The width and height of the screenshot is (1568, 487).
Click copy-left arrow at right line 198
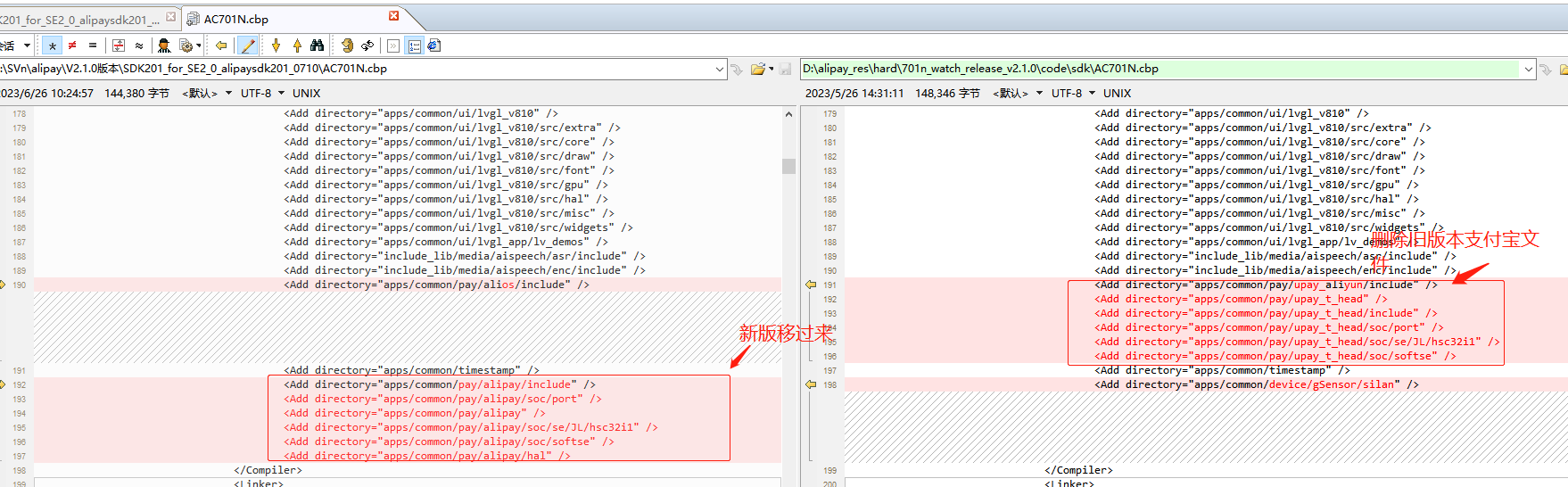click(x=811, y=384)
